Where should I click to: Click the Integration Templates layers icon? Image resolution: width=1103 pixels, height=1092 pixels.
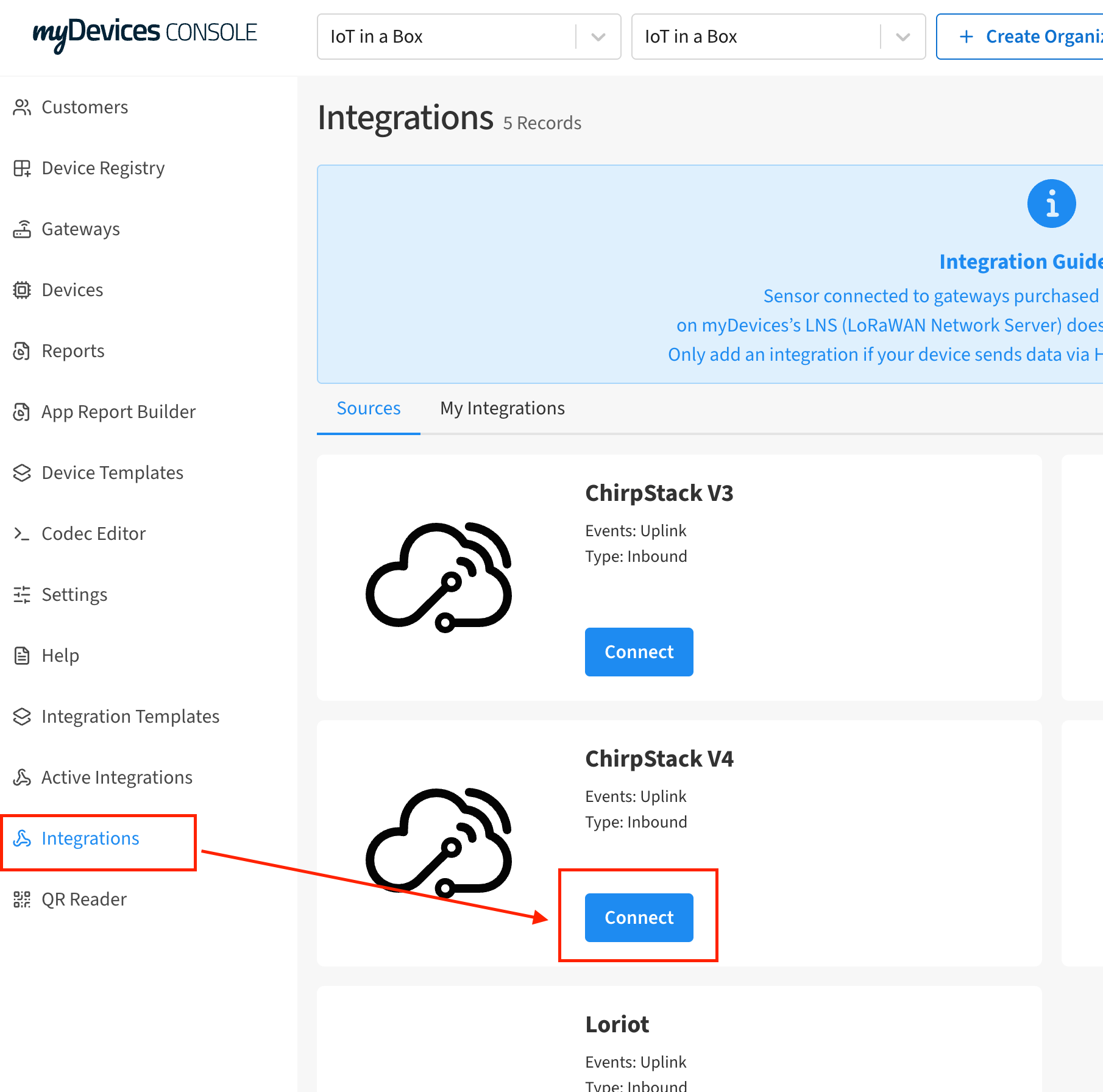tap(22, 717)
